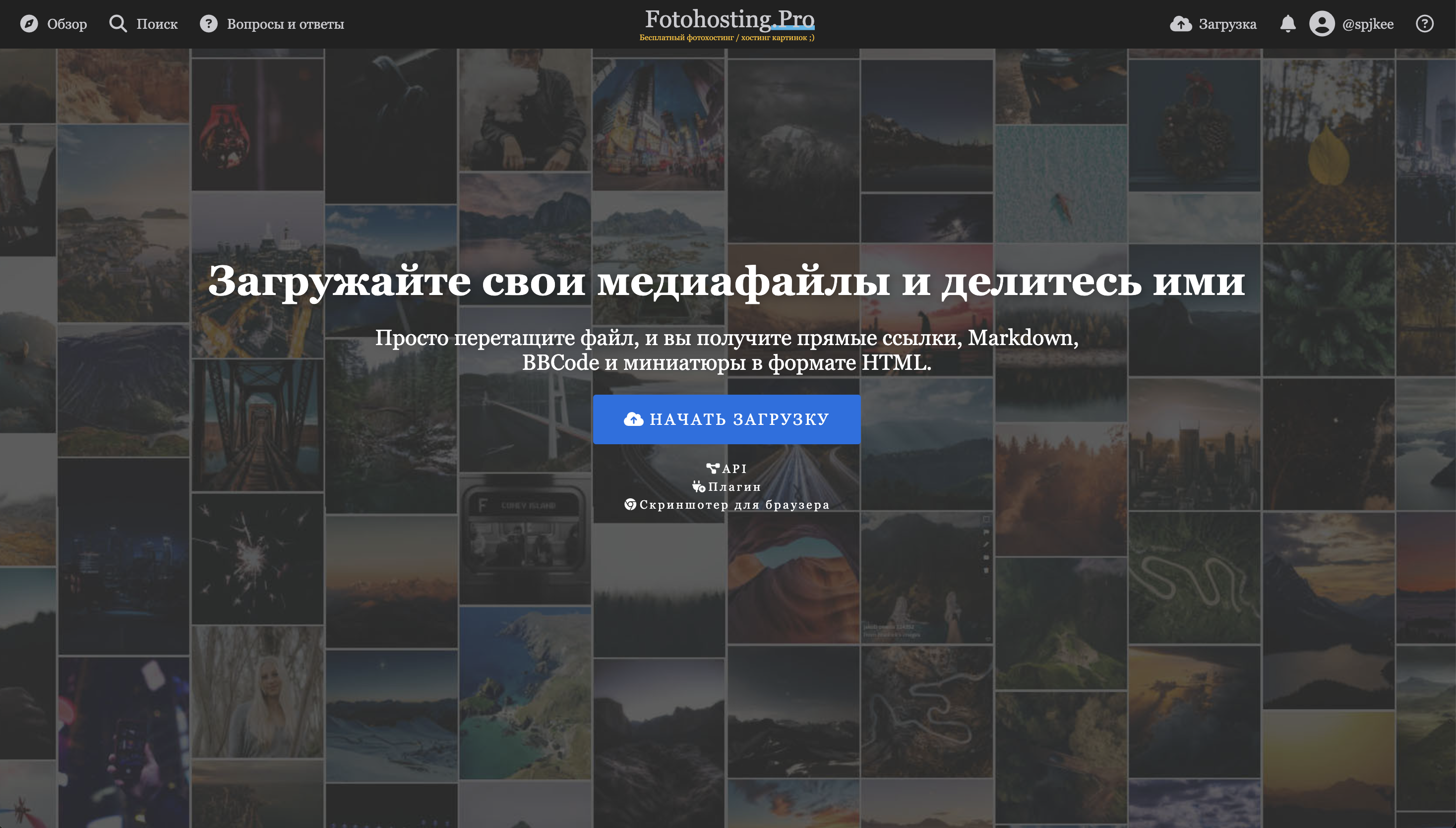The height and width of the screenshot is (828, 1456).
Task: Click the Загрузка link in the header
Action: point(1227,24)
